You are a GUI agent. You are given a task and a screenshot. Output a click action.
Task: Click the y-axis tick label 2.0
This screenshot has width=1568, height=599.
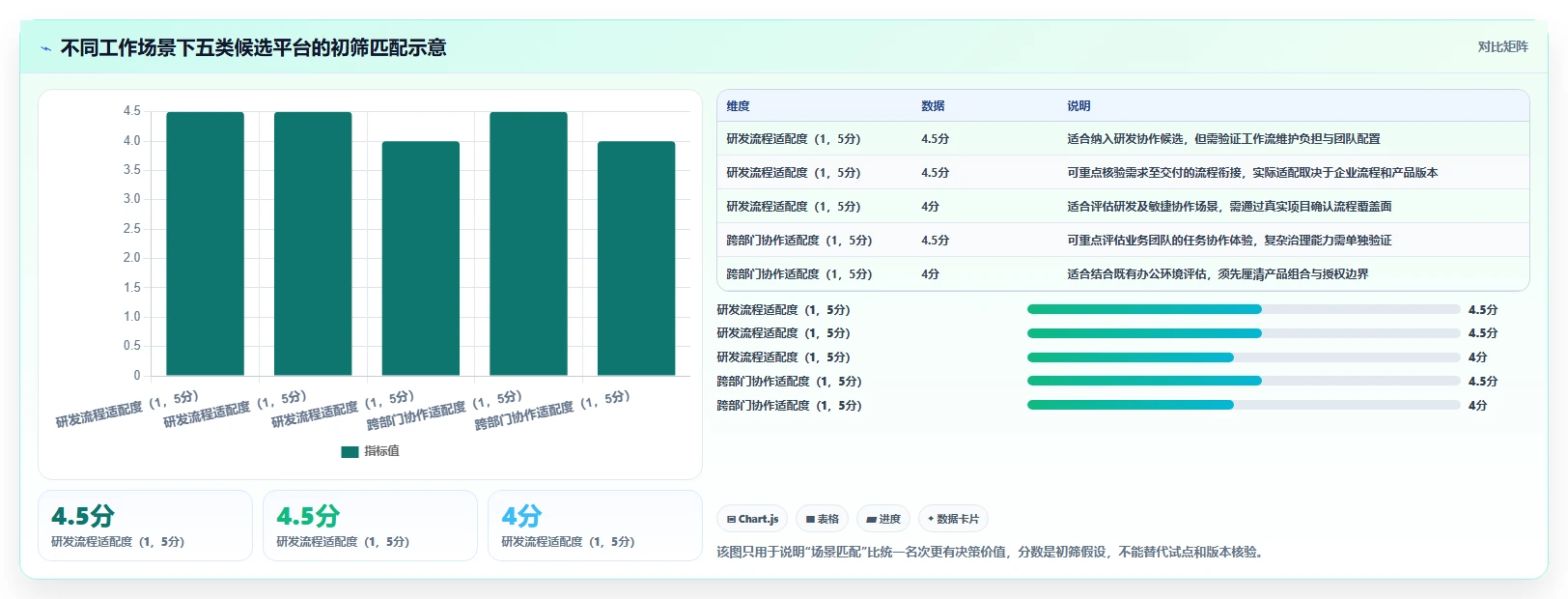131,258
